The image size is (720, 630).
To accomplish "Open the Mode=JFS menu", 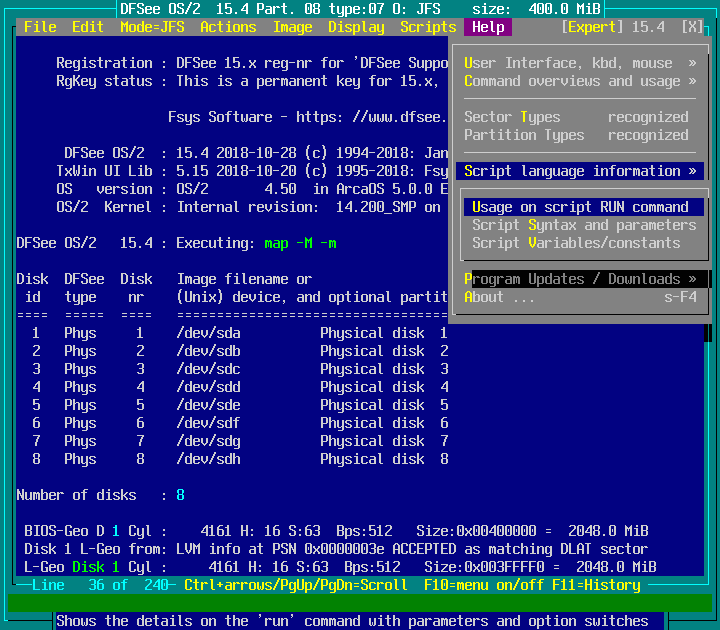I will (x=152, y=27).
